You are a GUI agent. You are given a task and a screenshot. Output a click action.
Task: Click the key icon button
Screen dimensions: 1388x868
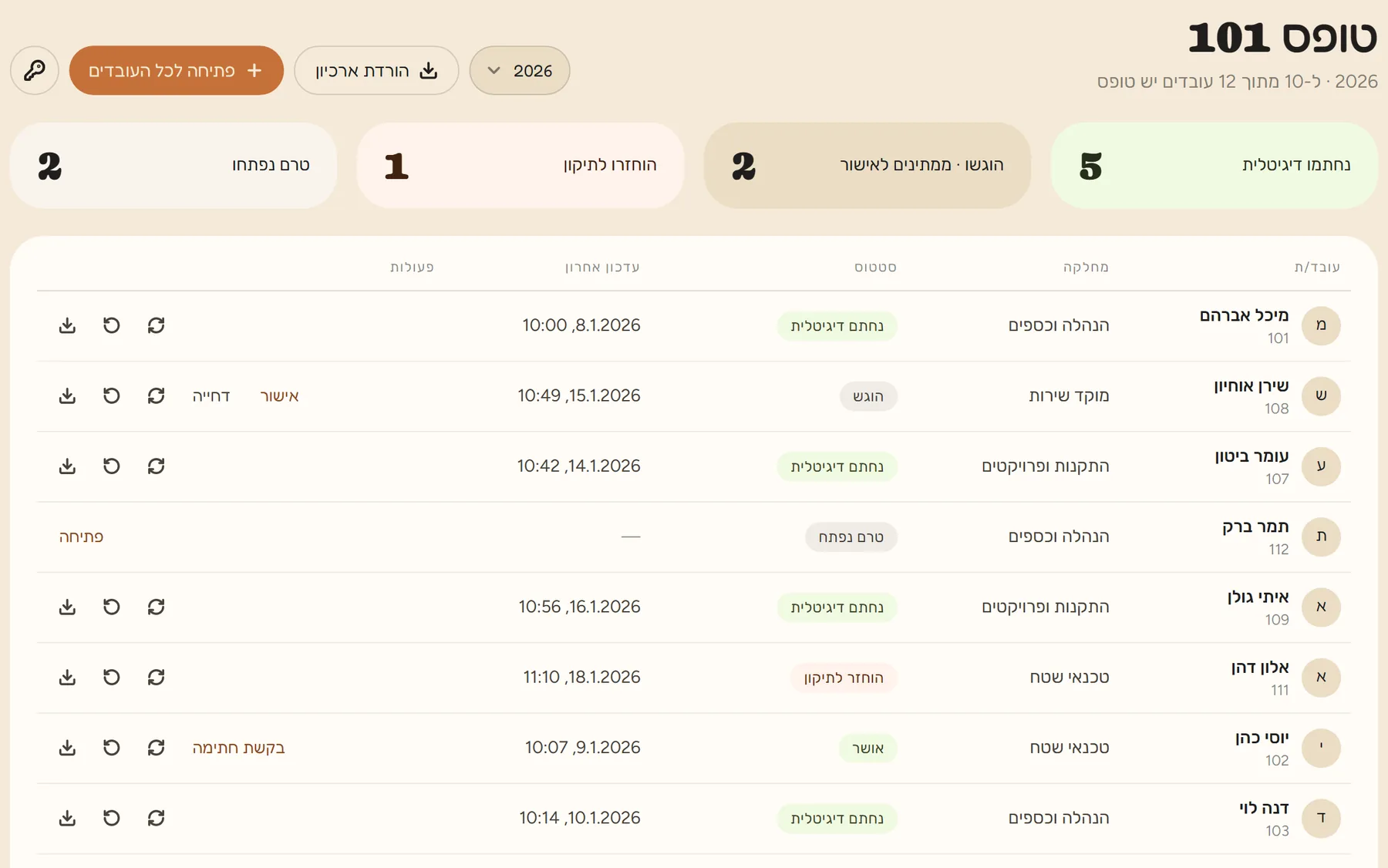coord(35,70)
